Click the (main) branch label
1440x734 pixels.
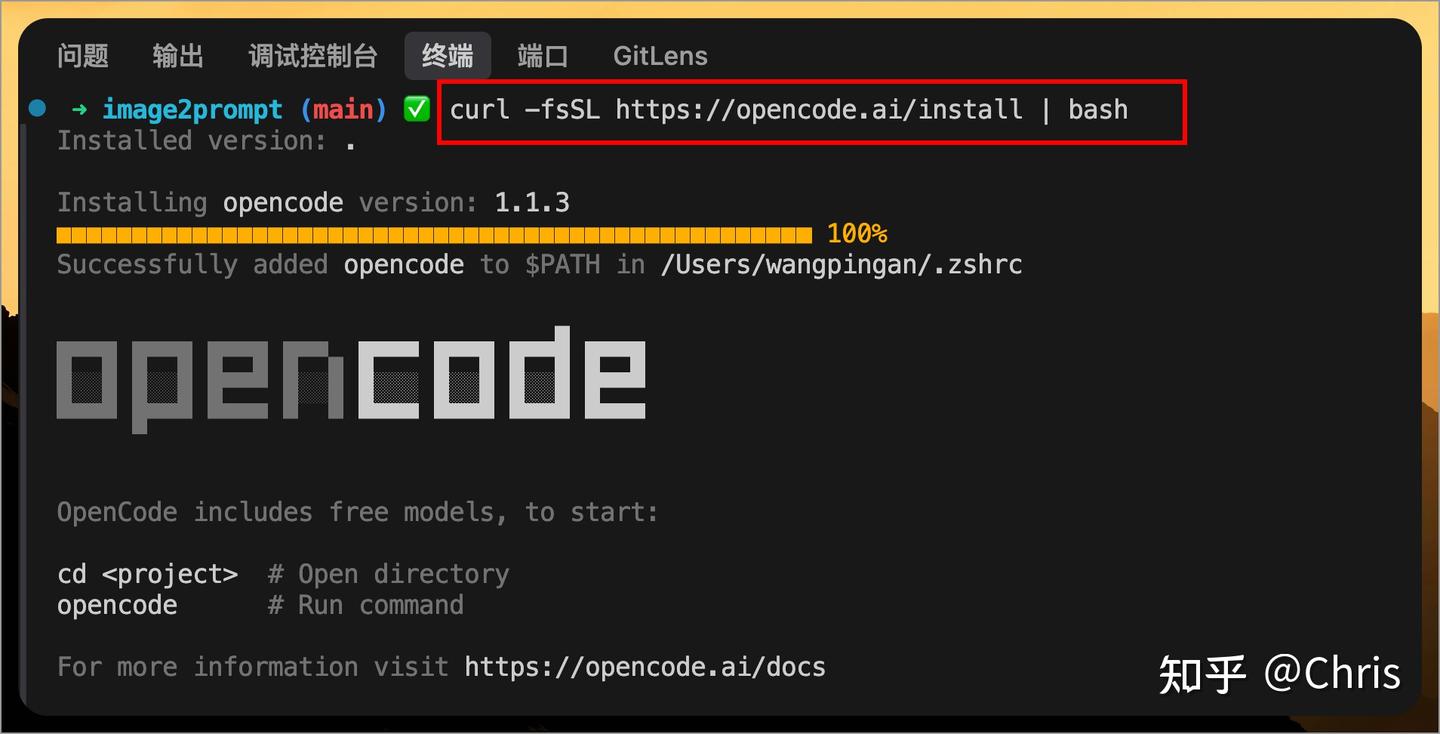tap(344, 110)
